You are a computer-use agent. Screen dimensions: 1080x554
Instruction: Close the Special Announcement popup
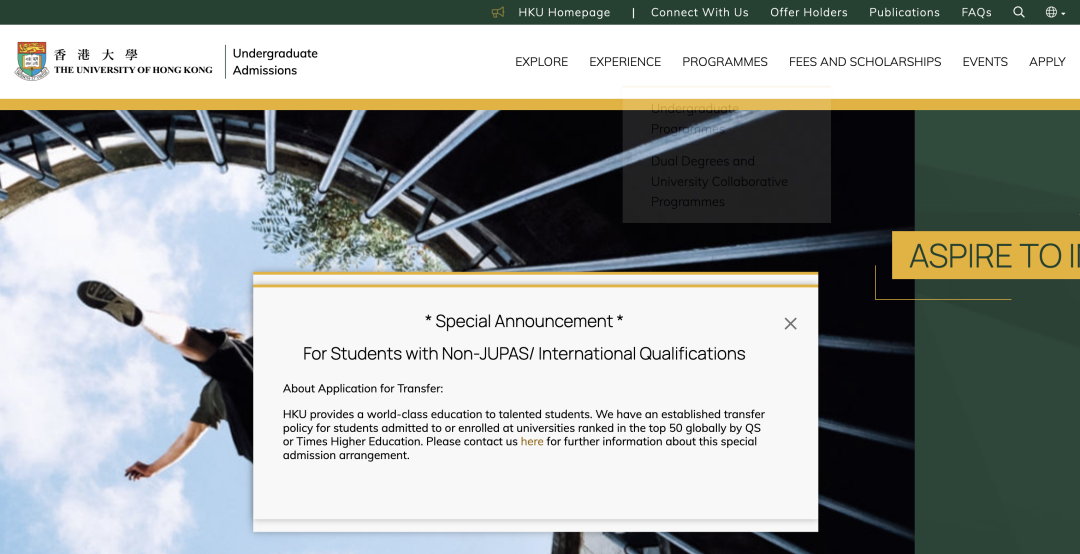coord(790,324)
